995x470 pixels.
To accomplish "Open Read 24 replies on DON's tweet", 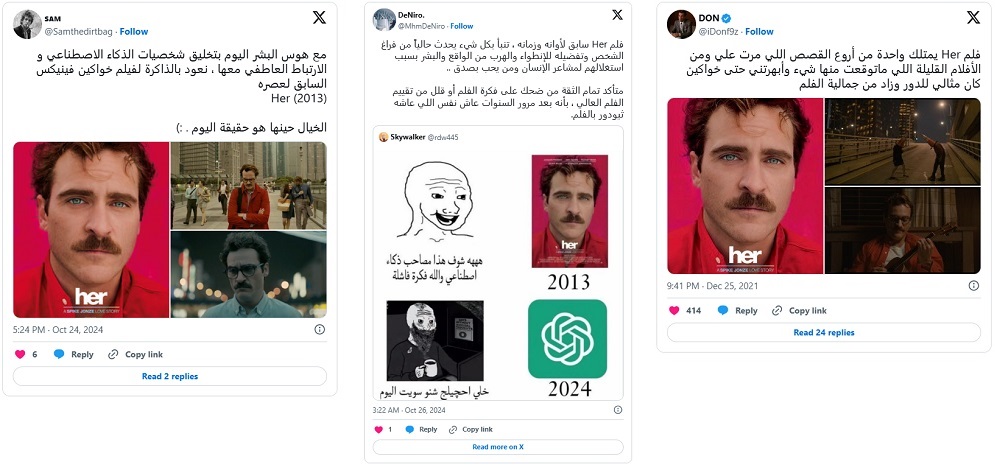I will pos(824,332).
